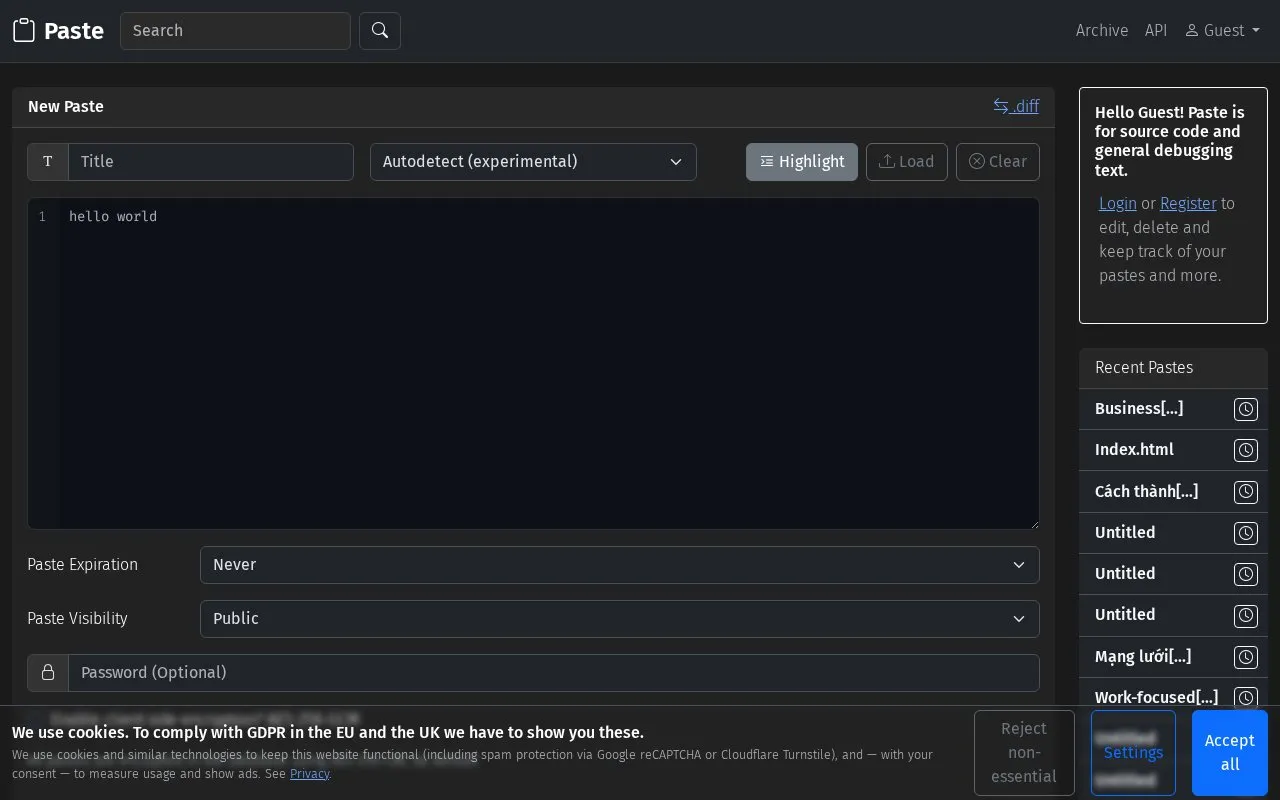Viewport: 1280px width, 800px height.
Task: Click the clock icon next to Business[...]
Action: [1246, 409]
